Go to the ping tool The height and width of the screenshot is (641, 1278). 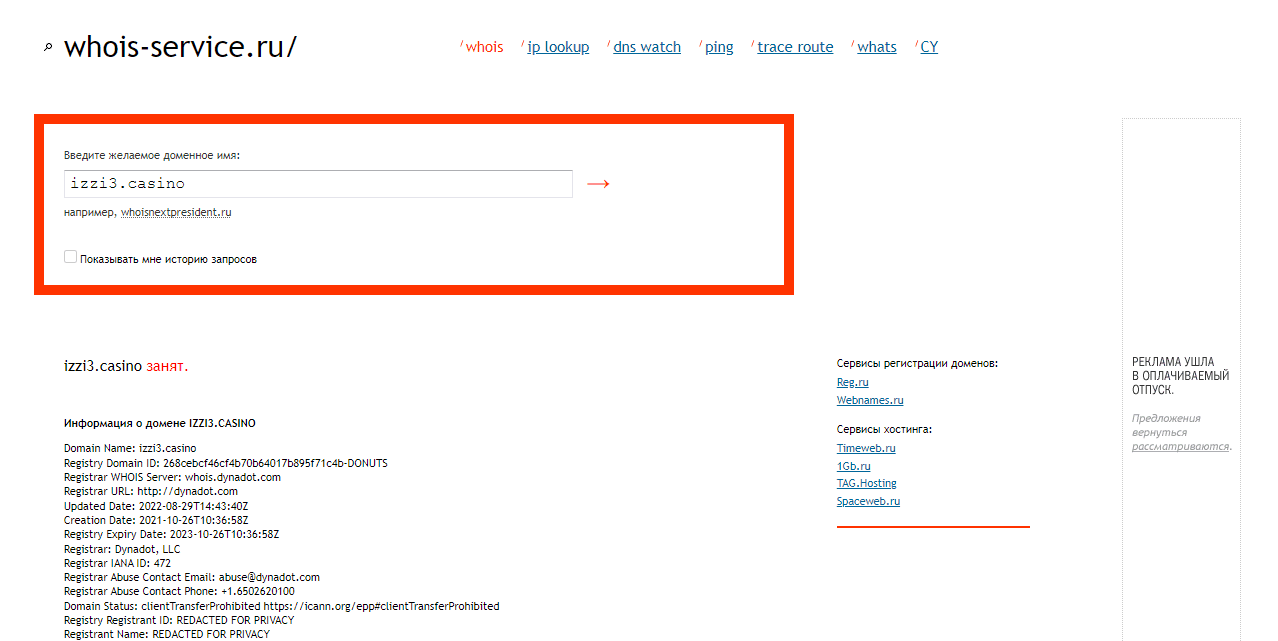tap(718, 47)
